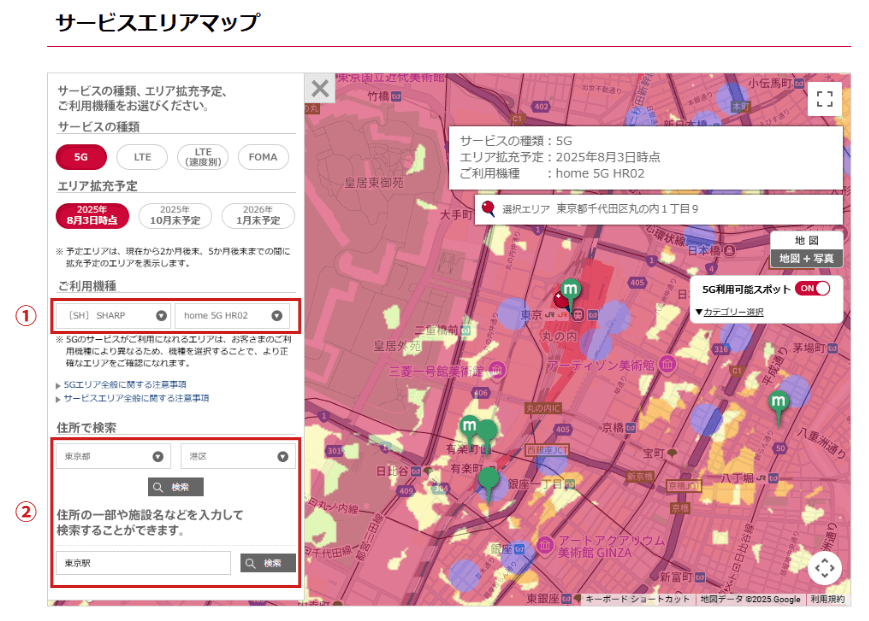
Task: Click 地図データ ©2025 Google attribution
Action: (x=750, y=599)
